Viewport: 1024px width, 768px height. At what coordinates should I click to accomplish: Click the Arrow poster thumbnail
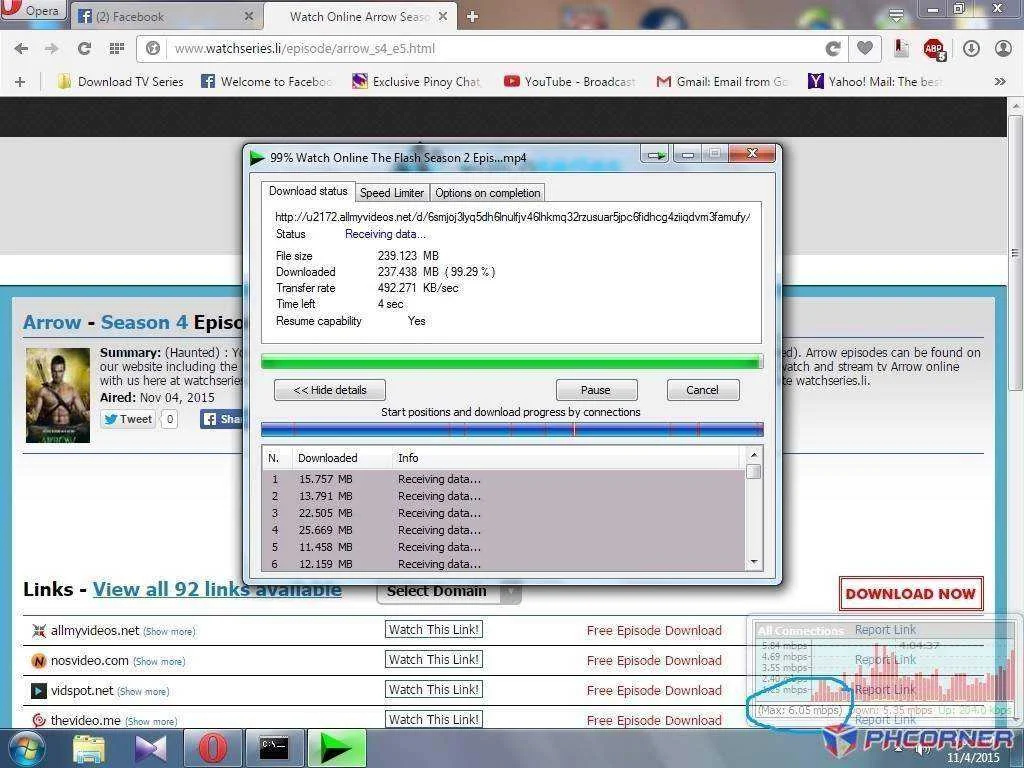(x=58, y=395)
